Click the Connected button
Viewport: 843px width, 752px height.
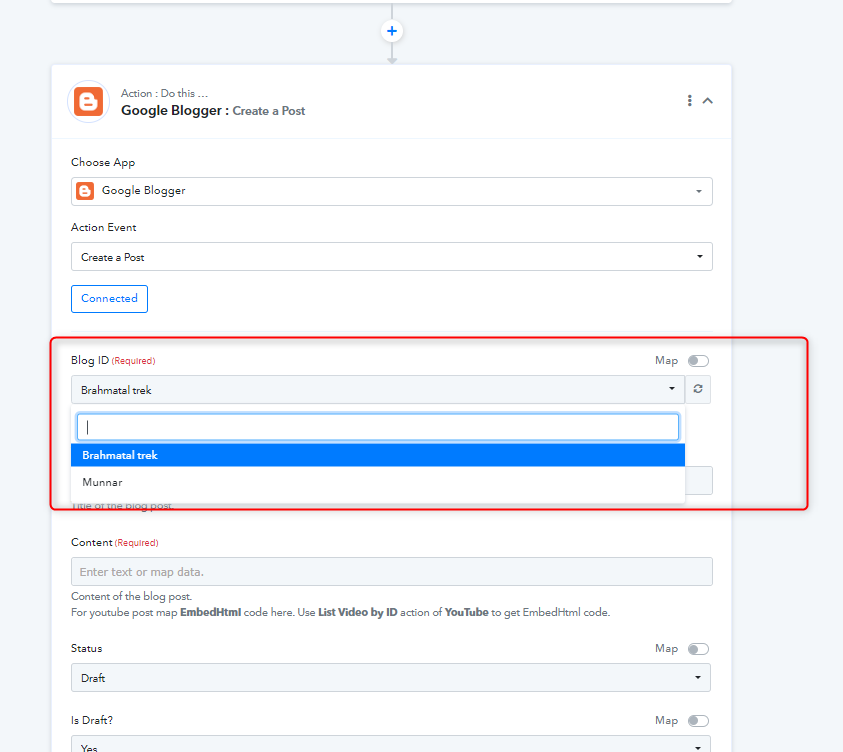[x=109, y=298]
